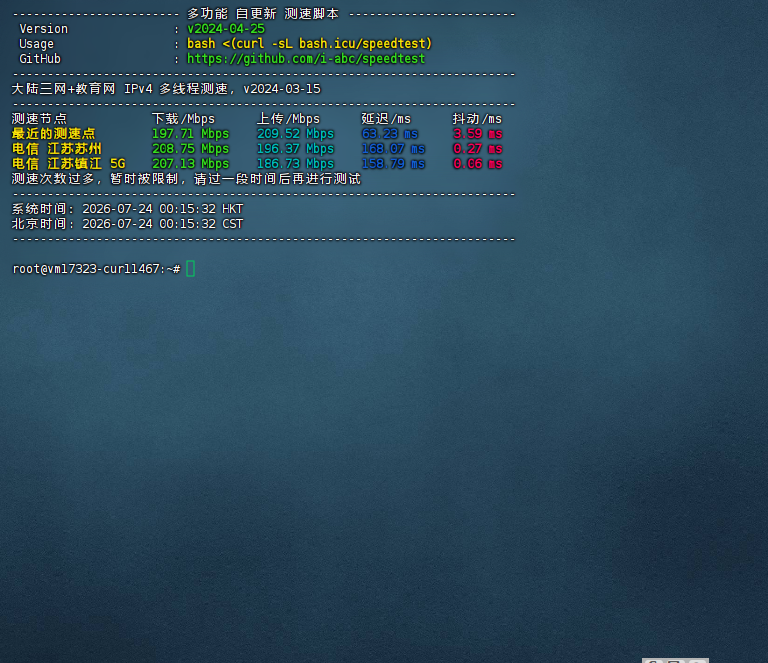Click download speed 208.75 Mbps
The image size is (768, 663).
tap(191, 148)
